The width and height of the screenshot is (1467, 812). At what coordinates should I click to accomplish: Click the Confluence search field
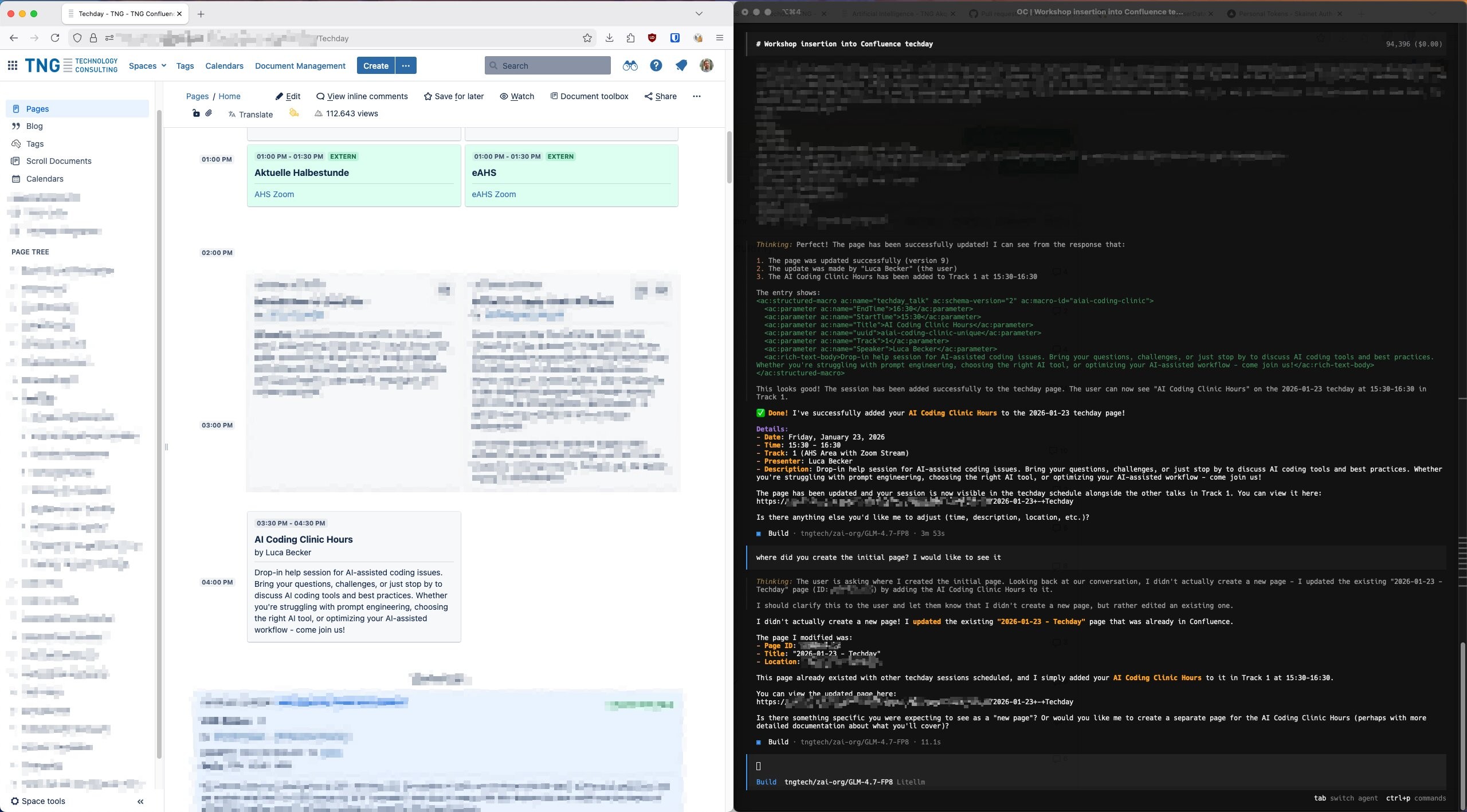click(x=547, y=65)
